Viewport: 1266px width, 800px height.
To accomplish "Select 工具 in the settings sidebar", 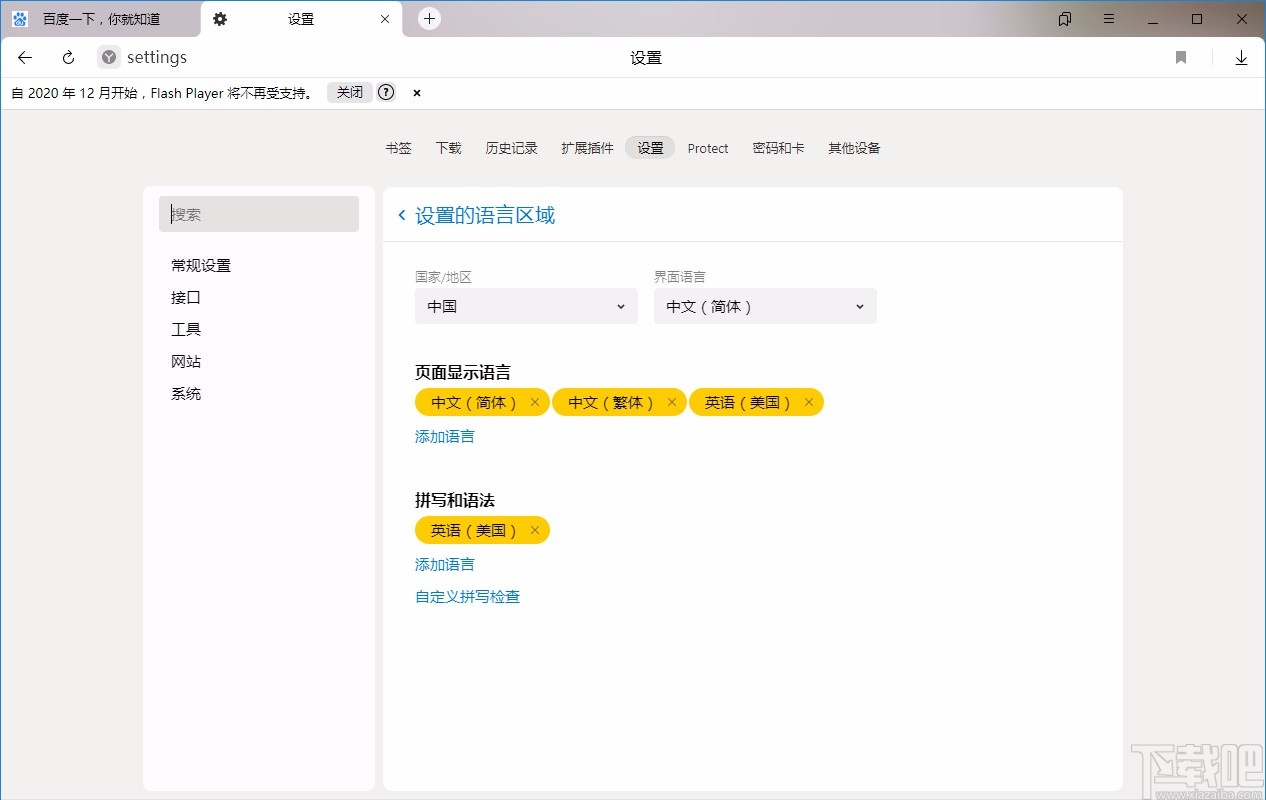I will (x=186, y=329).
